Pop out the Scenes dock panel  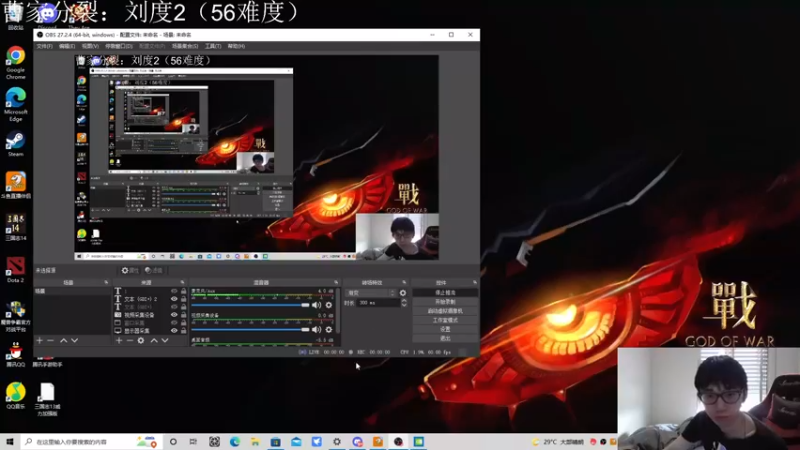[106, 282]
